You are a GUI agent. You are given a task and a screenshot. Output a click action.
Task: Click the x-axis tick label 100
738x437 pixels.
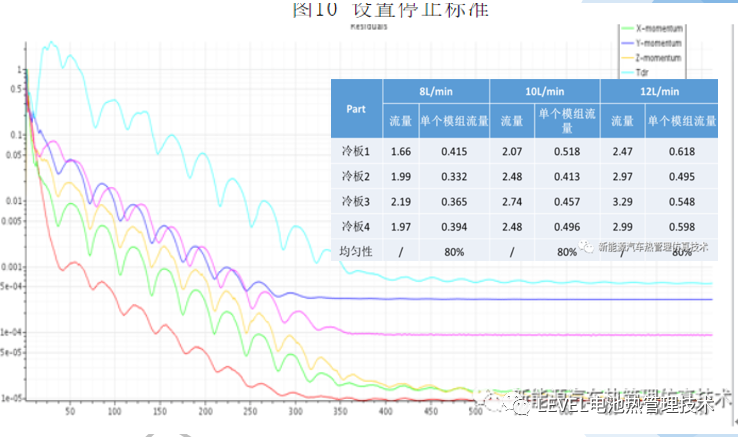tap(114, 411)
